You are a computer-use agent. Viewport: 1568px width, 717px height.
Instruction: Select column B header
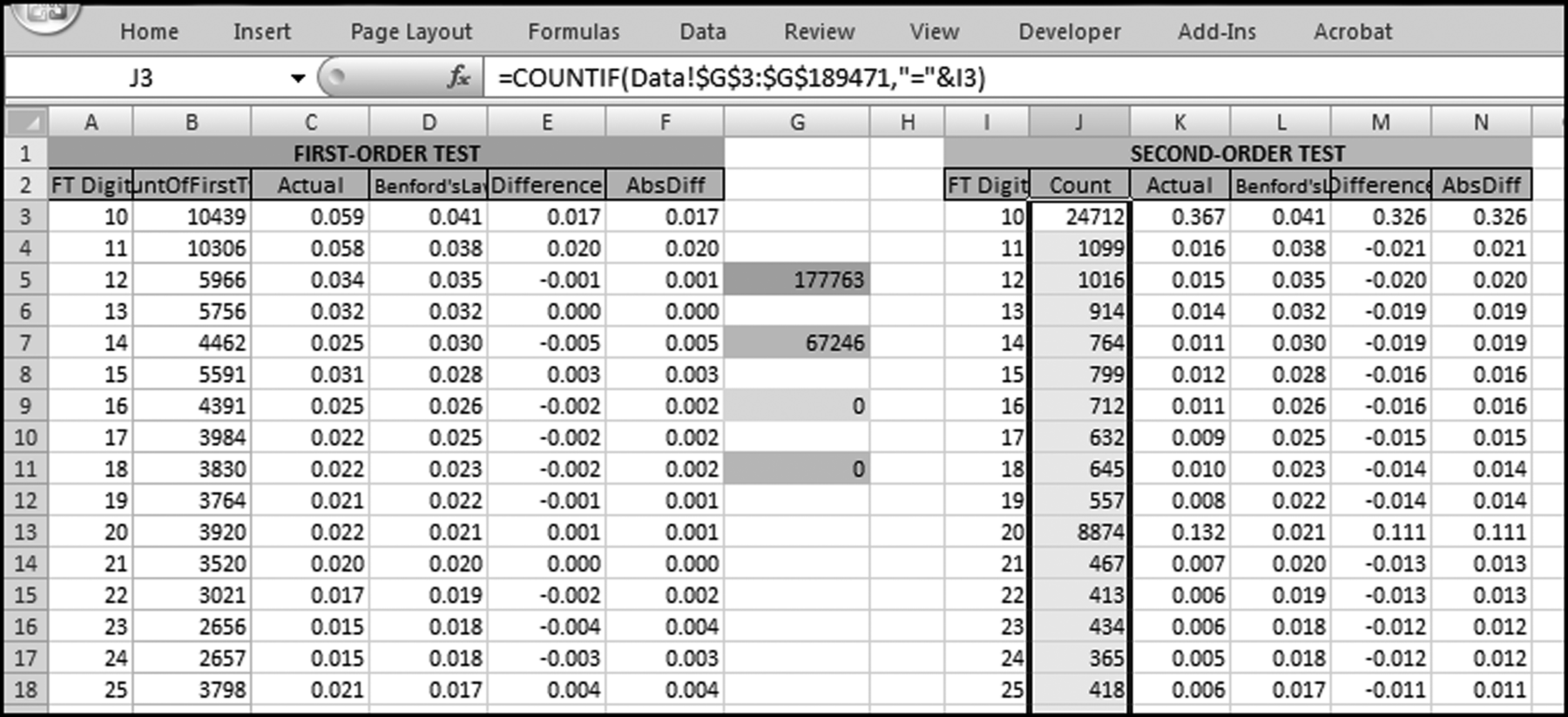tap(192, 122)
